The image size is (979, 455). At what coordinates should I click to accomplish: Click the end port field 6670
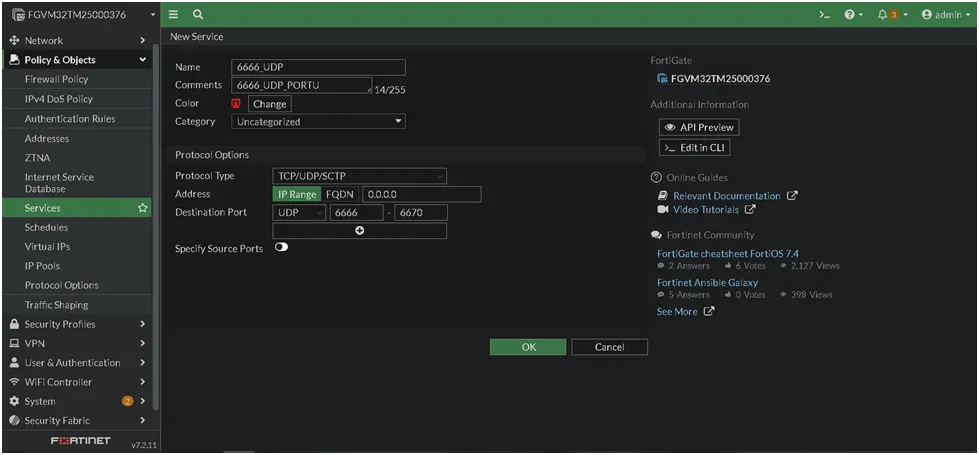421,213
